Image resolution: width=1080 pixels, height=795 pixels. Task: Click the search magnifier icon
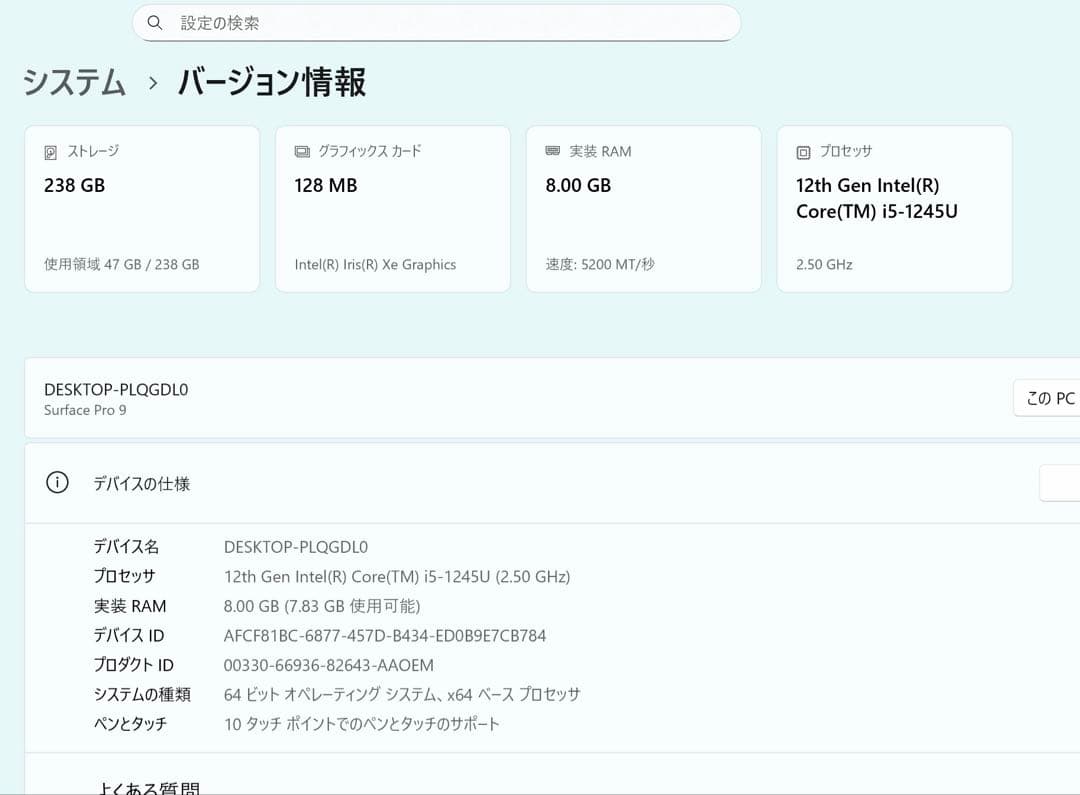pyautogui.click(x=155, y=22)
